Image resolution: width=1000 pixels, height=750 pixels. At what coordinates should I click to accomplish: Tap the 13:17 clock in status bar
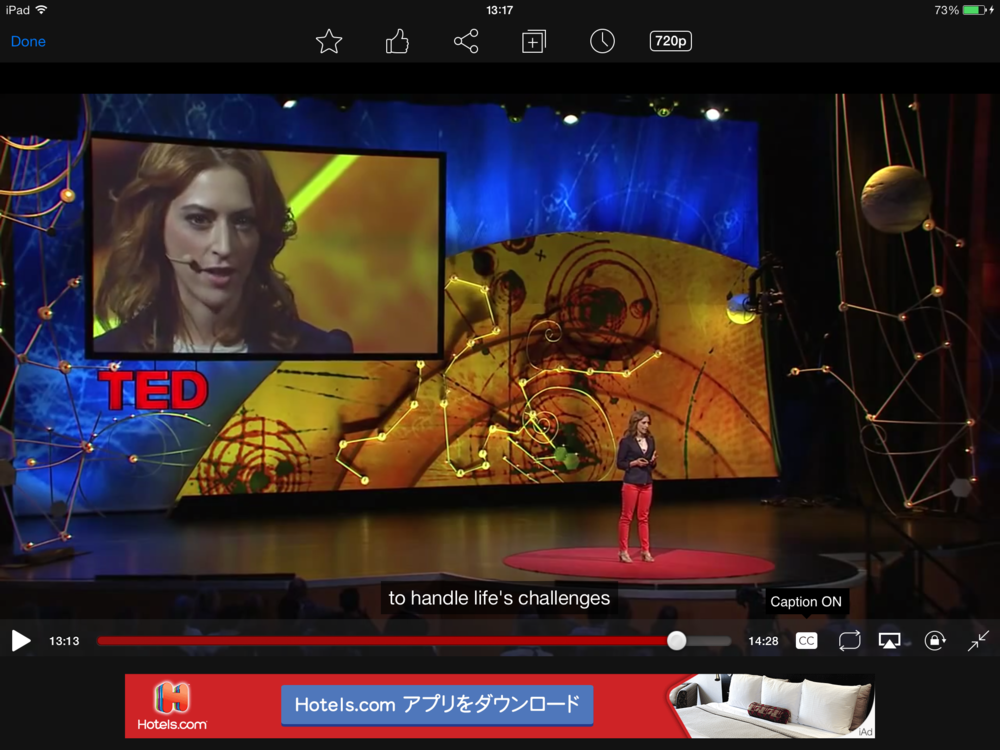click(x=499, y=10)
